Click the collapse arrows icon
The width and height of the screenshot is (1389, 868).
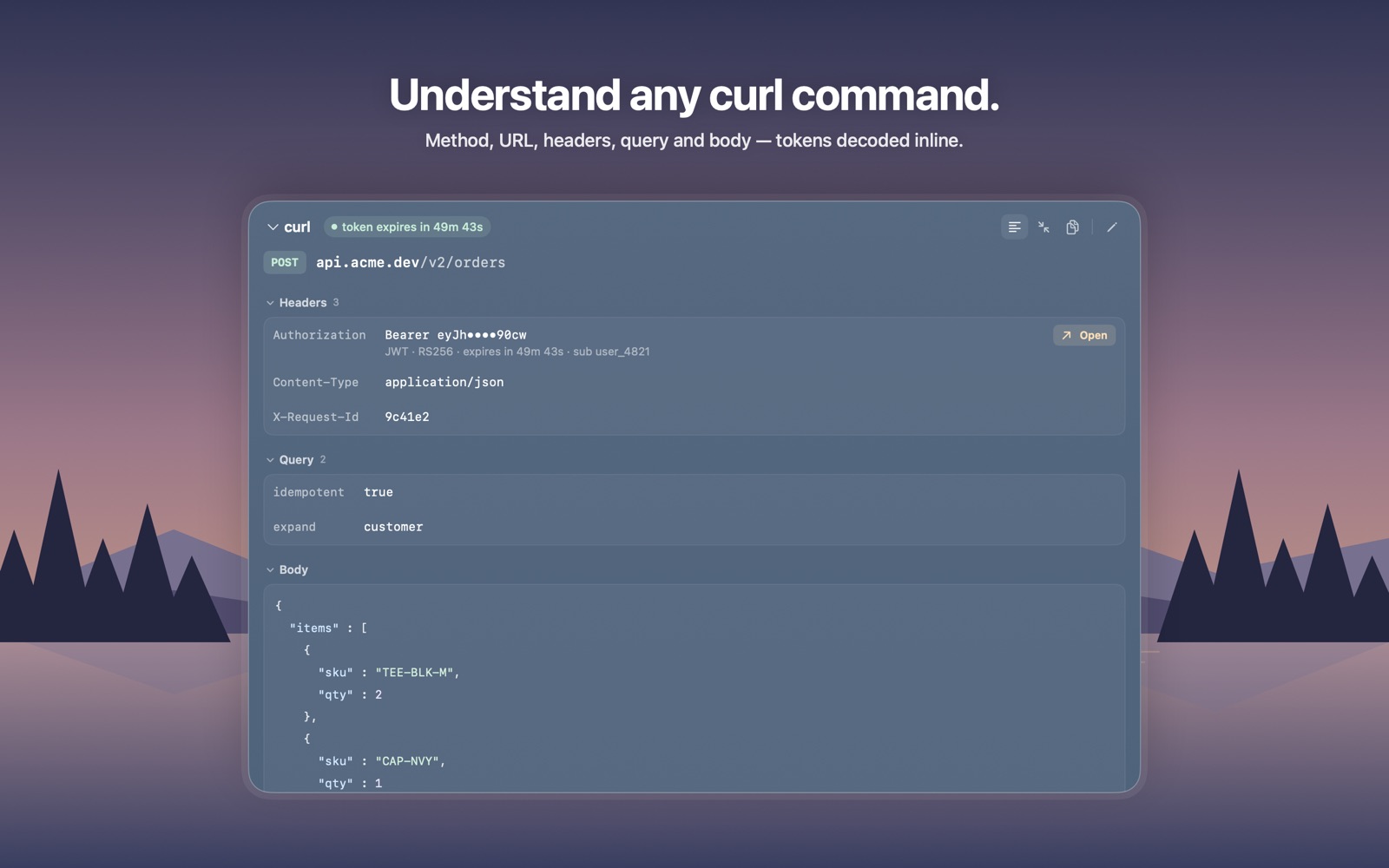[x=1043, y=227]
